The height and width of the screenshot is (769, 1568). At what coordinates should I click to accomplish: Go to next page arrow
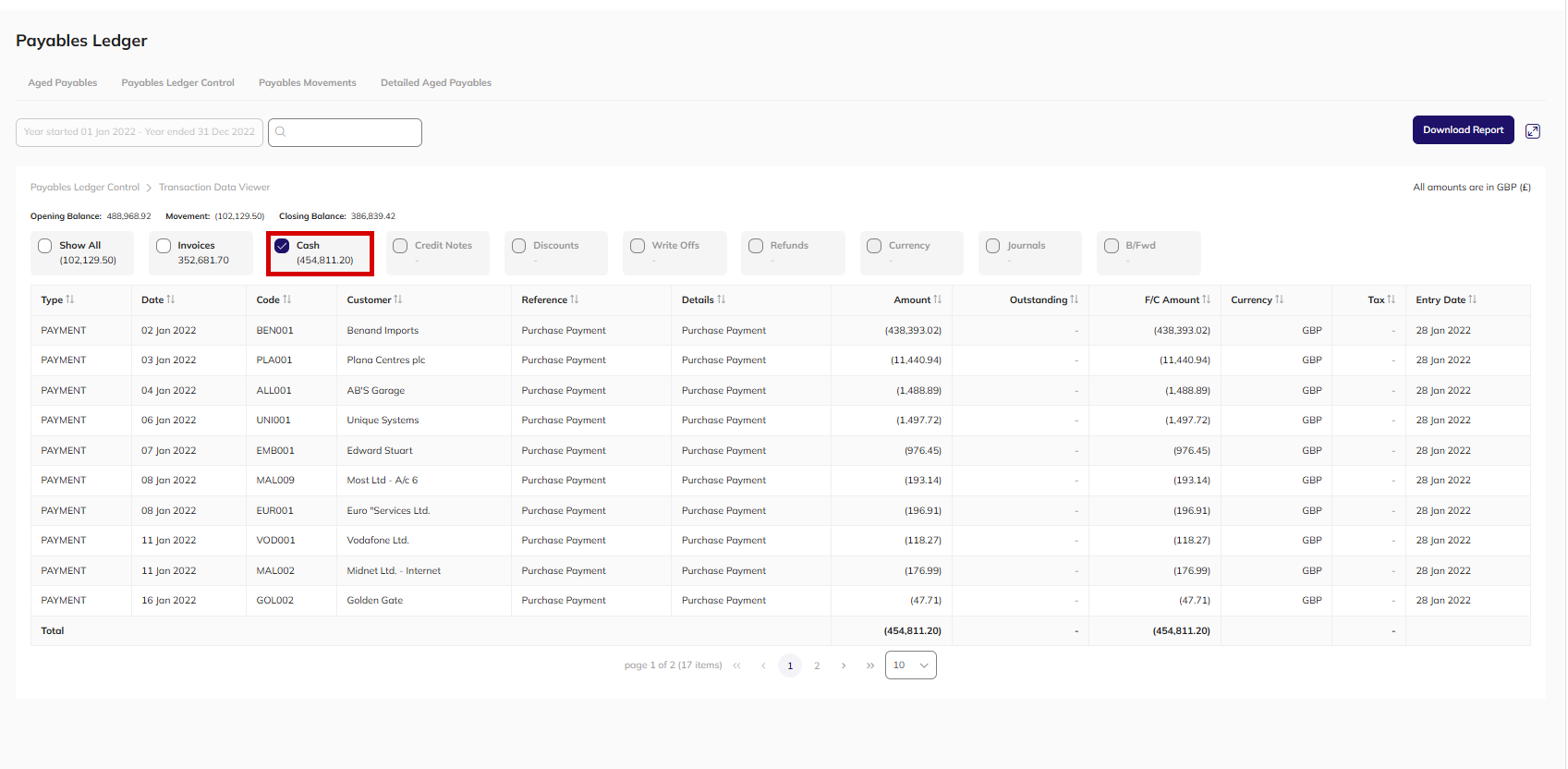(x=844, y=665)
